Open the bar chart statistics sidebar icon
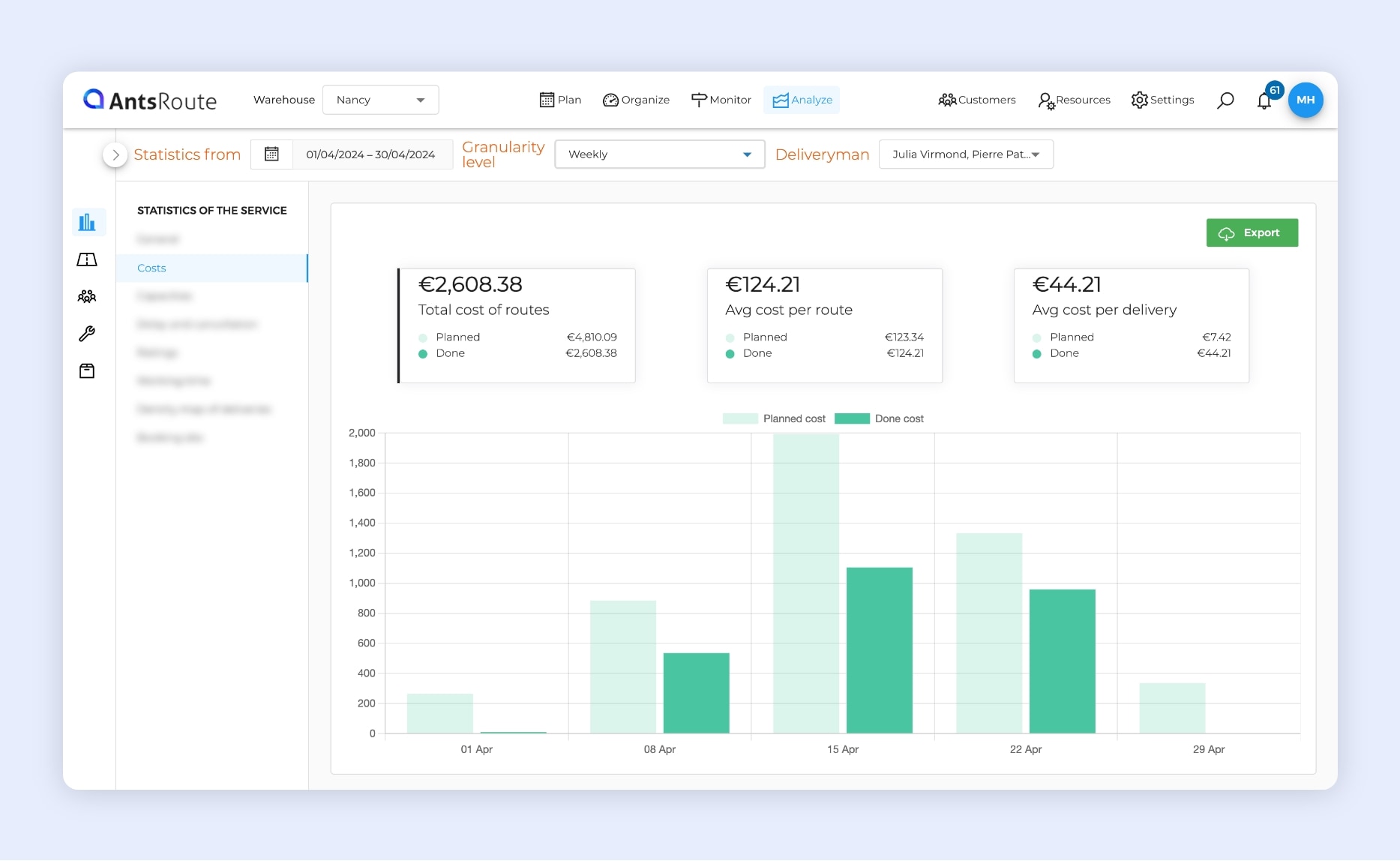The width and height of the screenshot is (1400, 861). [87, 222]
